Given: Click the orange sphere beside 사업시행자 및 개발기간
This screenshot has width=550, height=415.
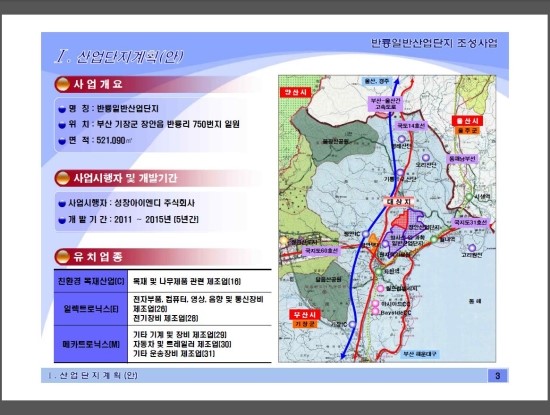Looking at the screenshot, I should point(62,178).
